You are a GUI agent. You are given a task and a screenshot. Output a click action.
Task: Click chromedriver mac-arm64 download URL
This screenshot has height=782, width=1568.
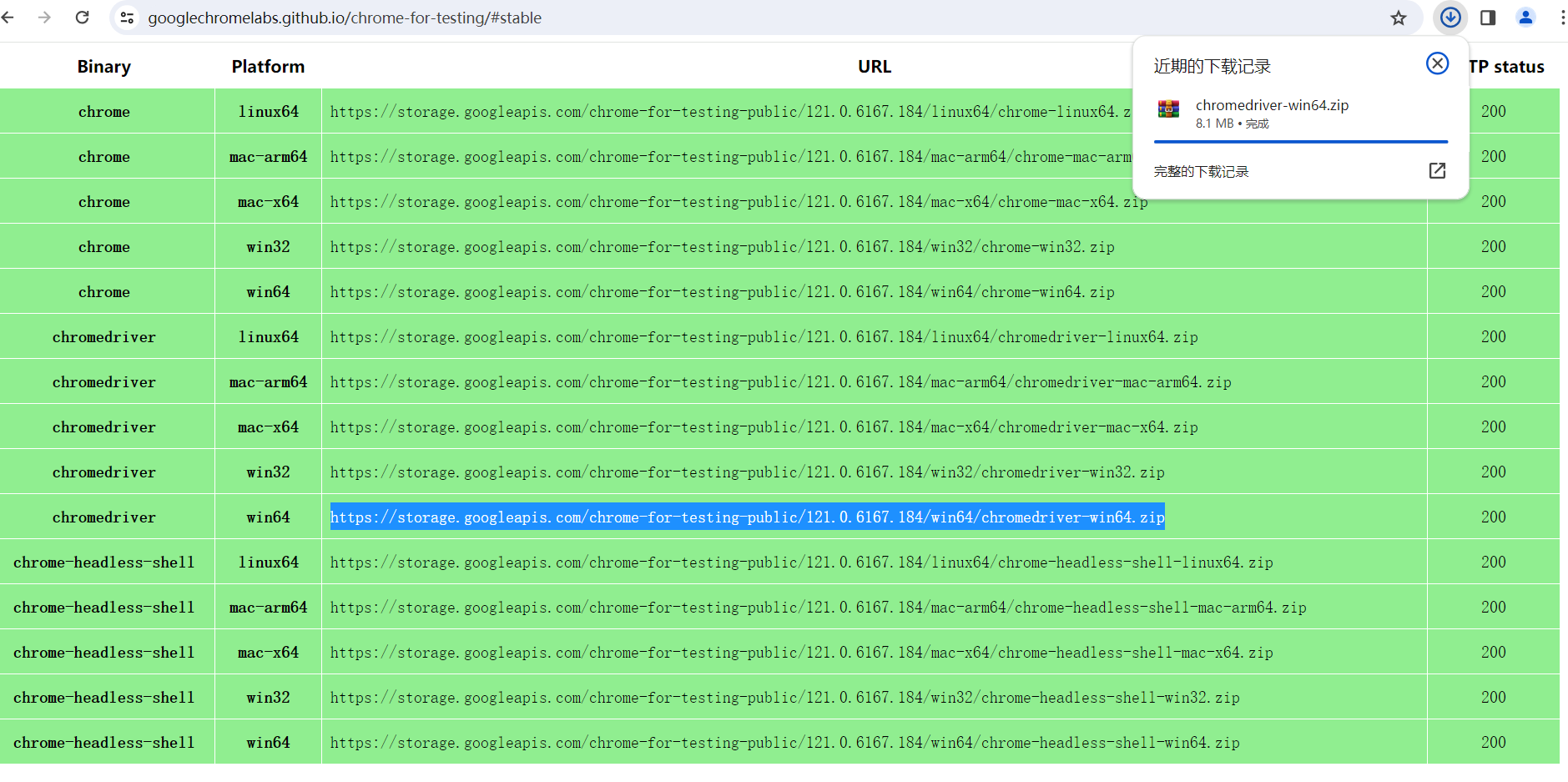pyautogui.click(x=780, y=382)
